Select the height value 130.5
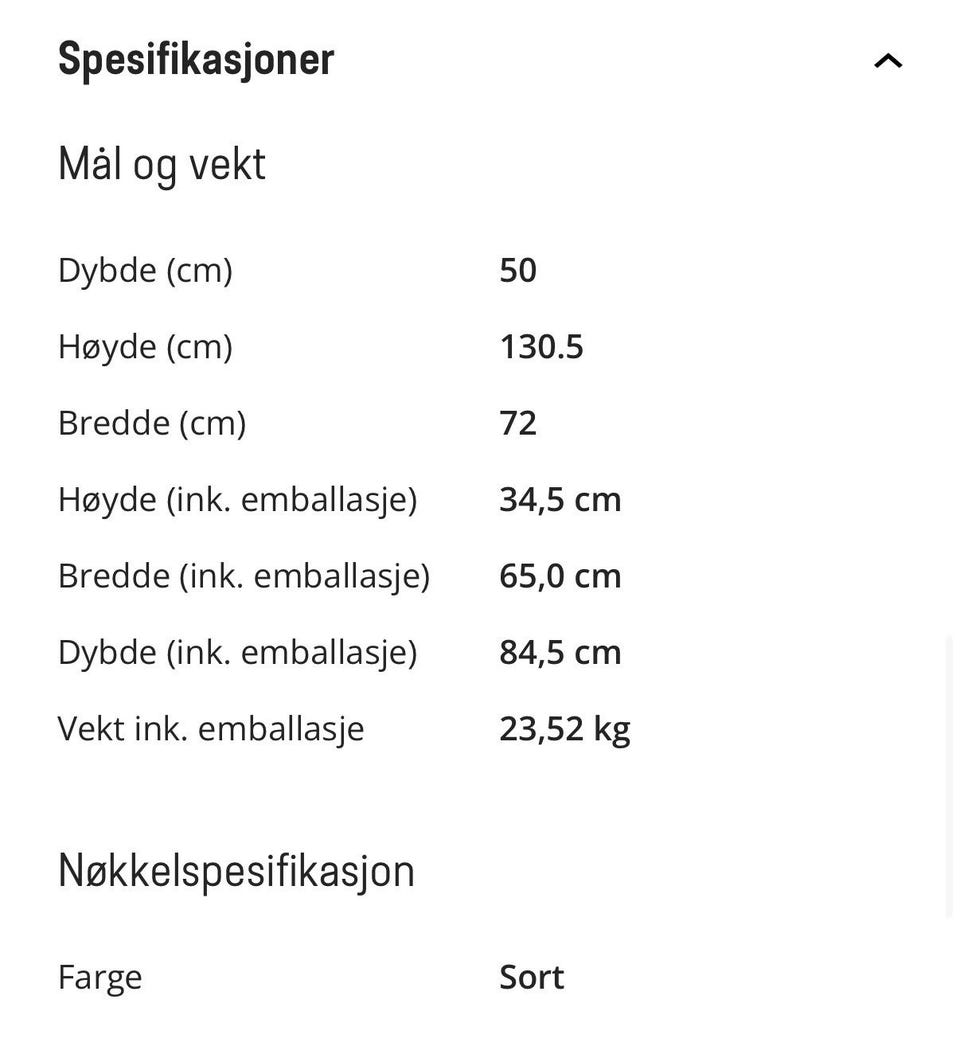960x1050 pixels. coord(541,347)
